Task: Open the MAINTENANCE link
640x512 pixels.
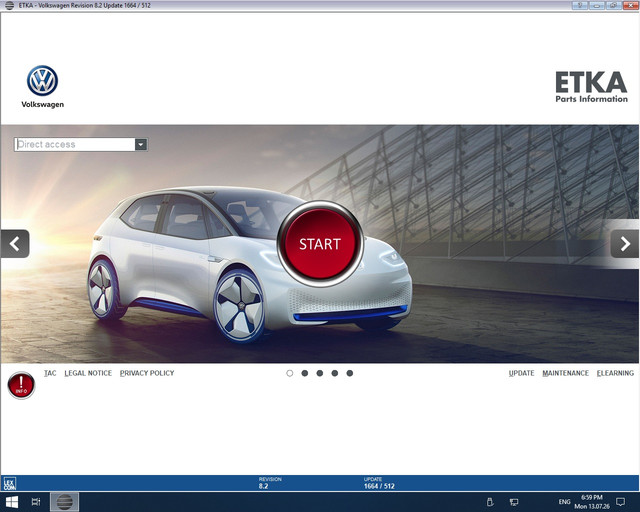Action: pos(565,373)
